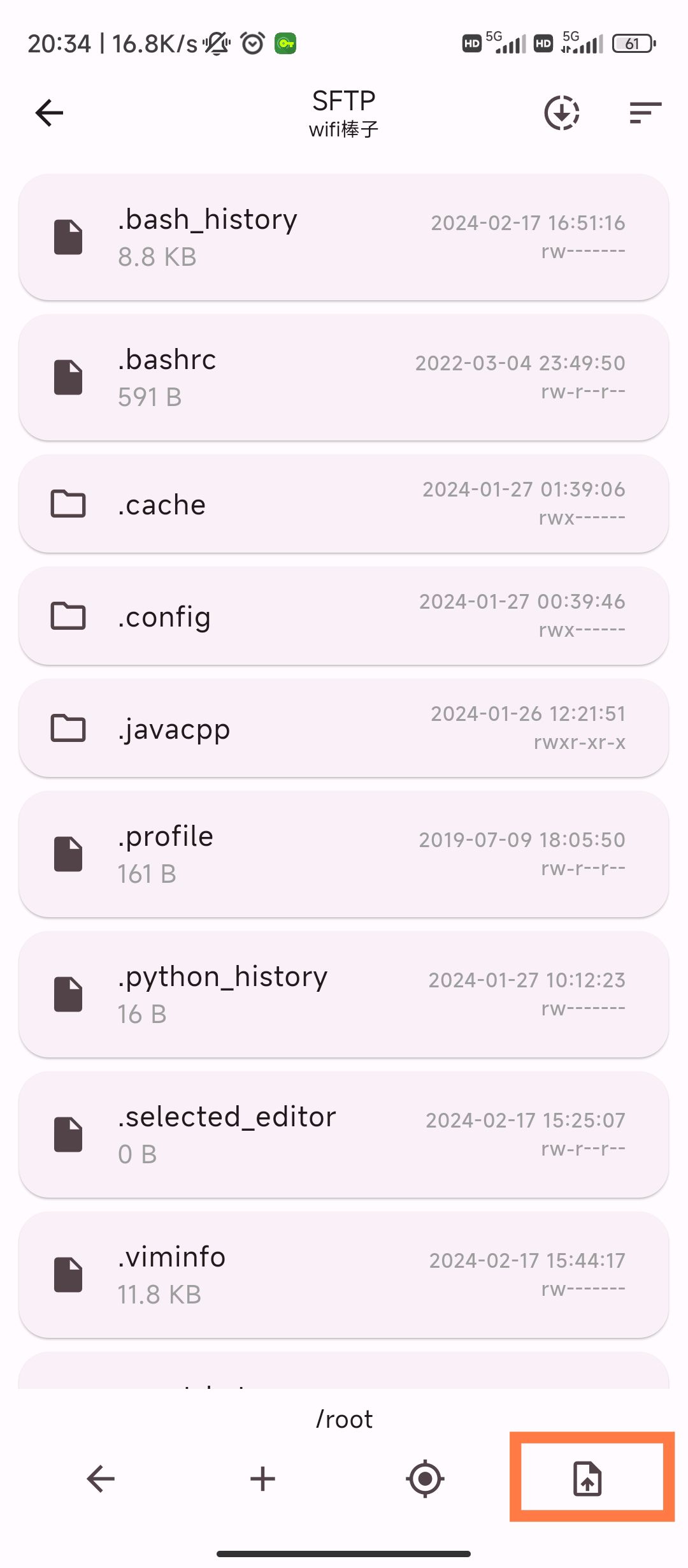Select the .profile file entry
The image size is (688, 1568).
tap(344, 854)
